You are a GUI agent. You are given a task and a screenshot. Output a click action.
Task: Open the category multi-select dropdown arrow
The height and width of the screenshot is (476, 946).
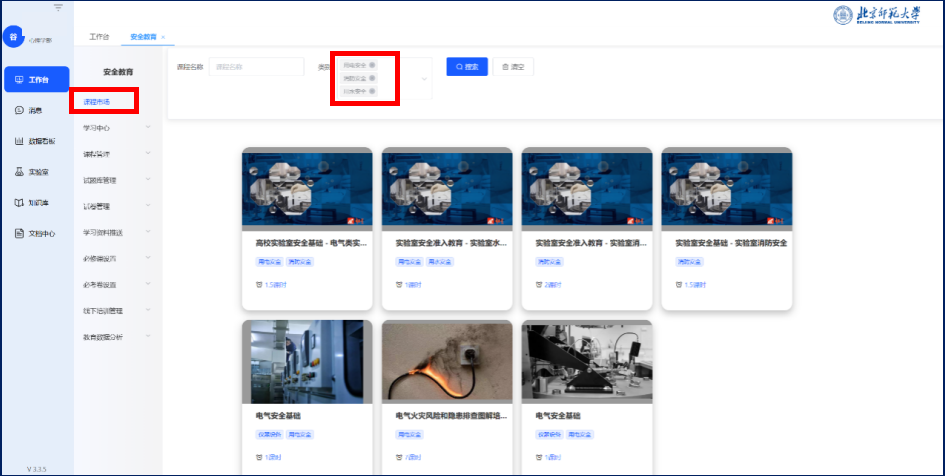(424, 78)
